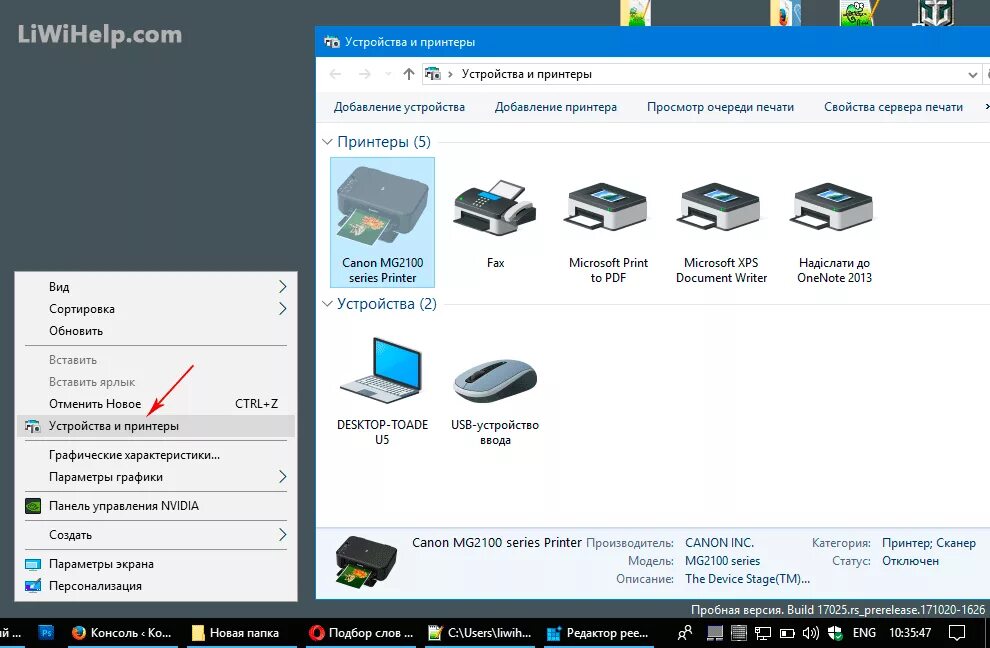This screenshot has height=648, width=990.
Task: Switch to Новая папка taskbar window
Action: click(236, 633)
